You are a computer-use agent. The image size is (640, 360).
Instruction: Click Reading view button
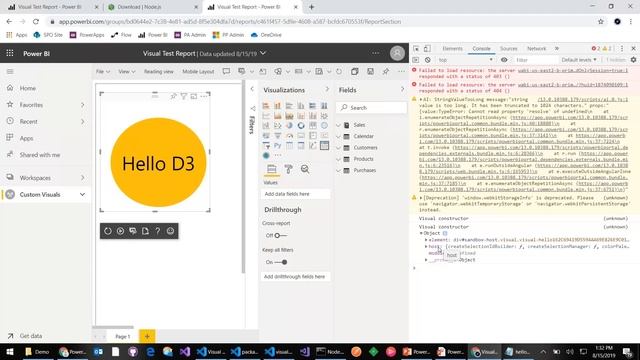point(158,71)
